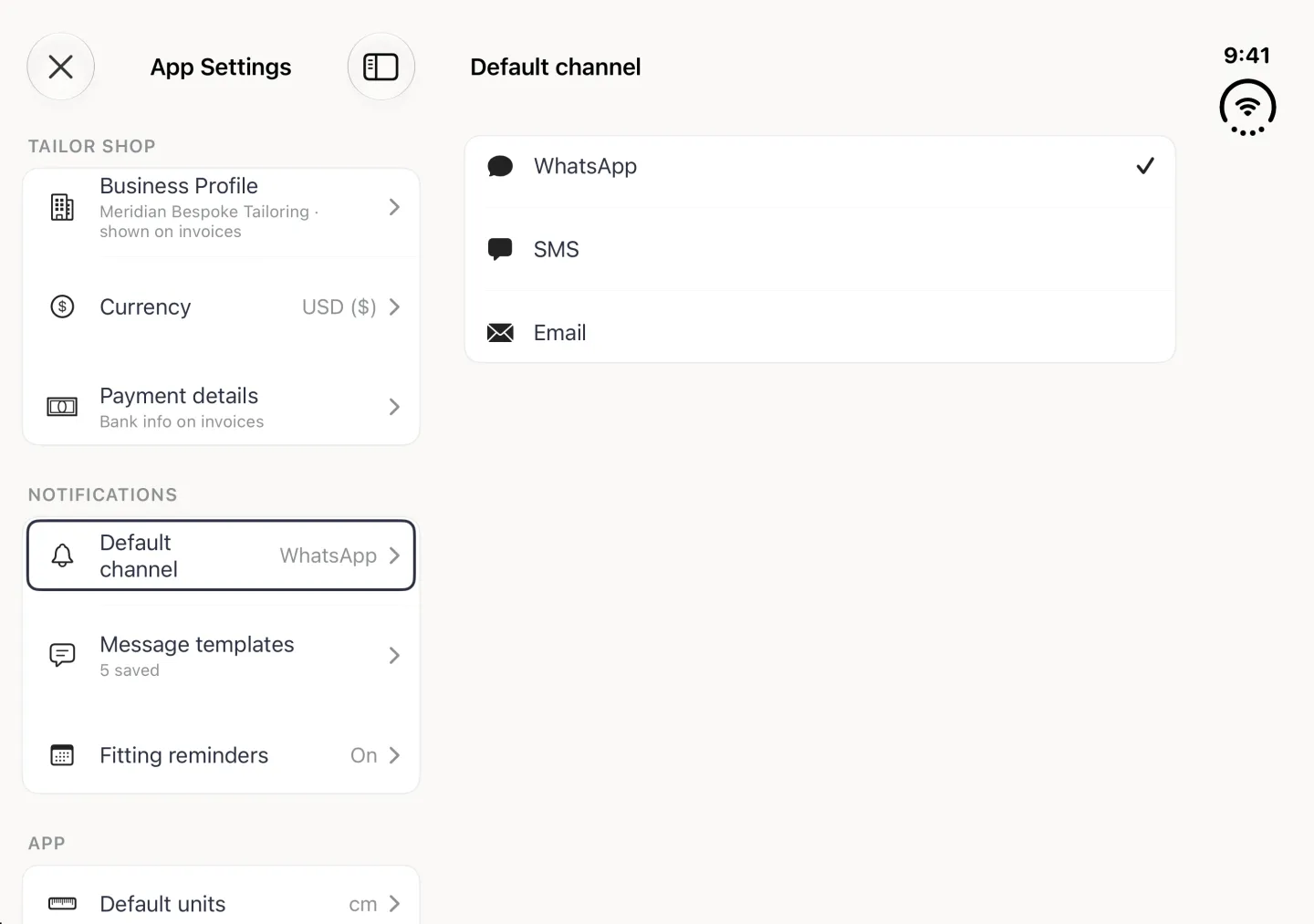Image resolution: width=1314 pixels, height=924 pixels.
Task: Open Default units chevron arrow
Action: pyautogui.click(x=394, y=904)
